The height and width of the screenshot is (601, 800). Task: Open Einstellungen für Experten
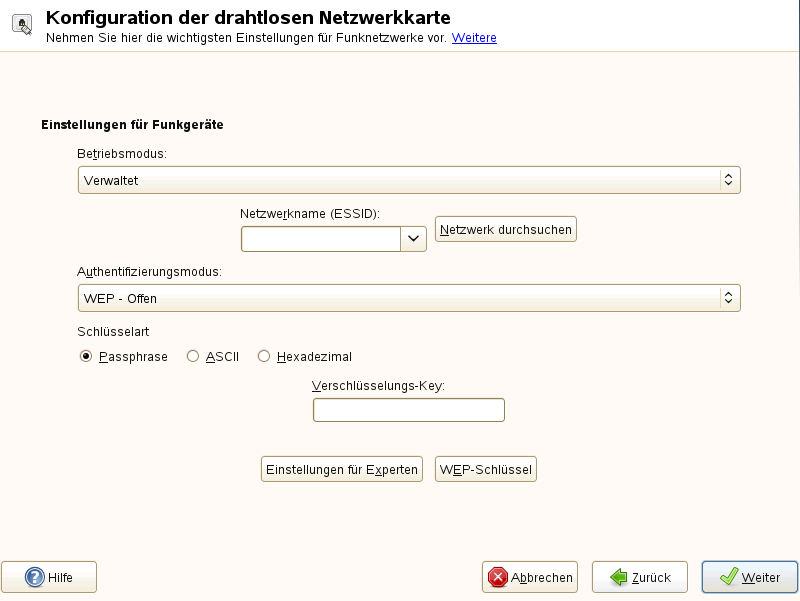341,469
